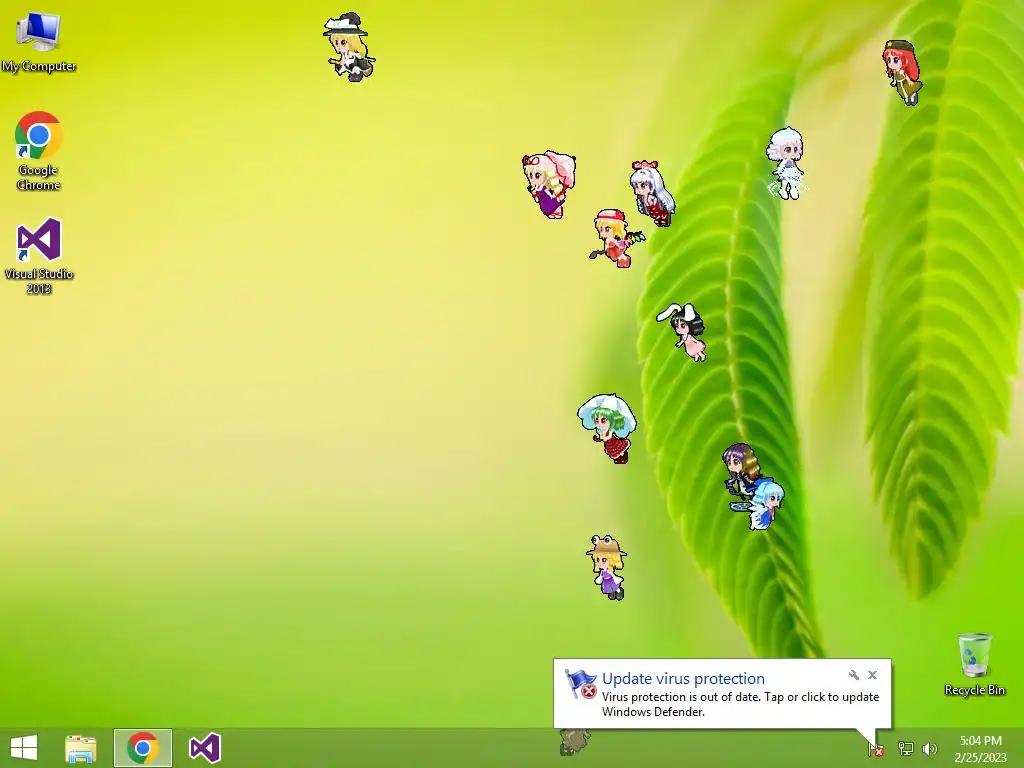Open the network tray icon
1024x768 pixels.
pyautogui.click(x=905, y=748)
